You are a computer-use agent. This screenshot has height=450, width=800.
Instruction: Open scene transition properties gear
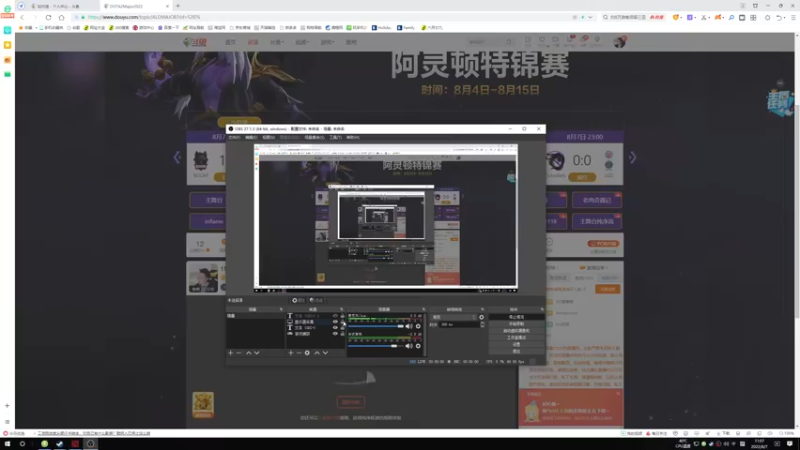[481, 317]
